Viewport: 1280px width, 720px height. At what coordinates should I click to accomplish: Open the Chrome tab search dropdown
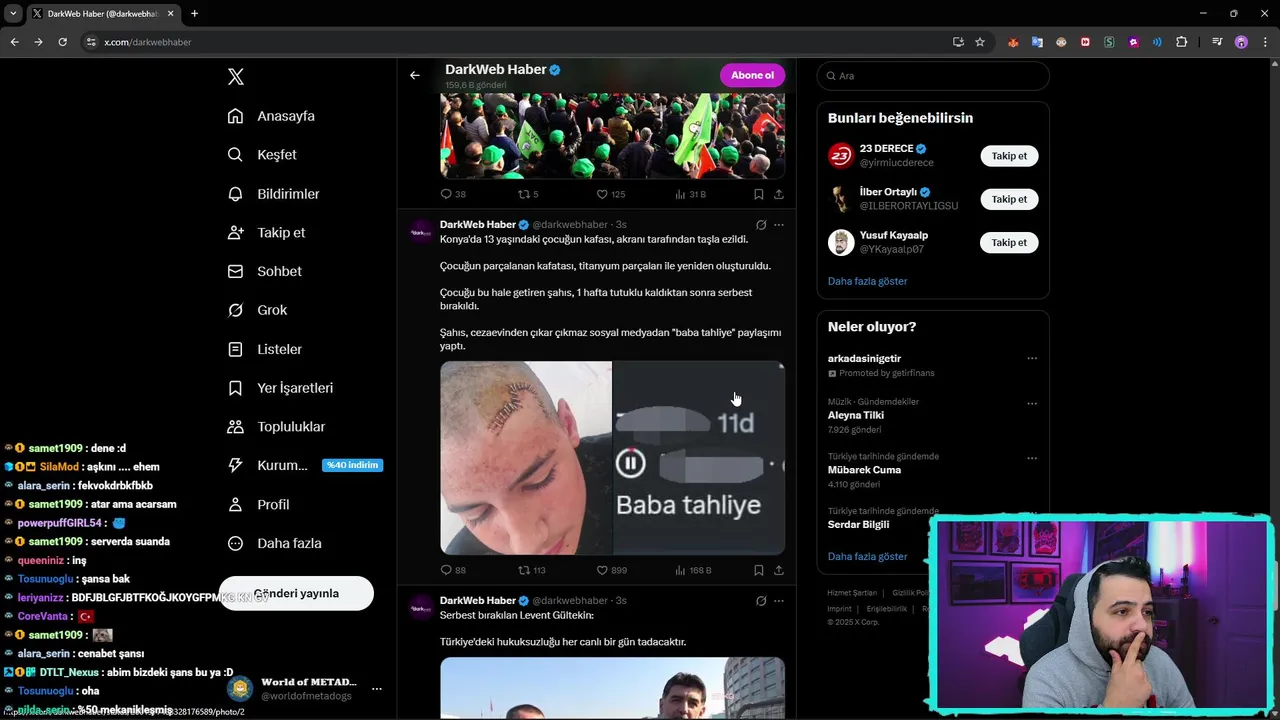point(13,14)
